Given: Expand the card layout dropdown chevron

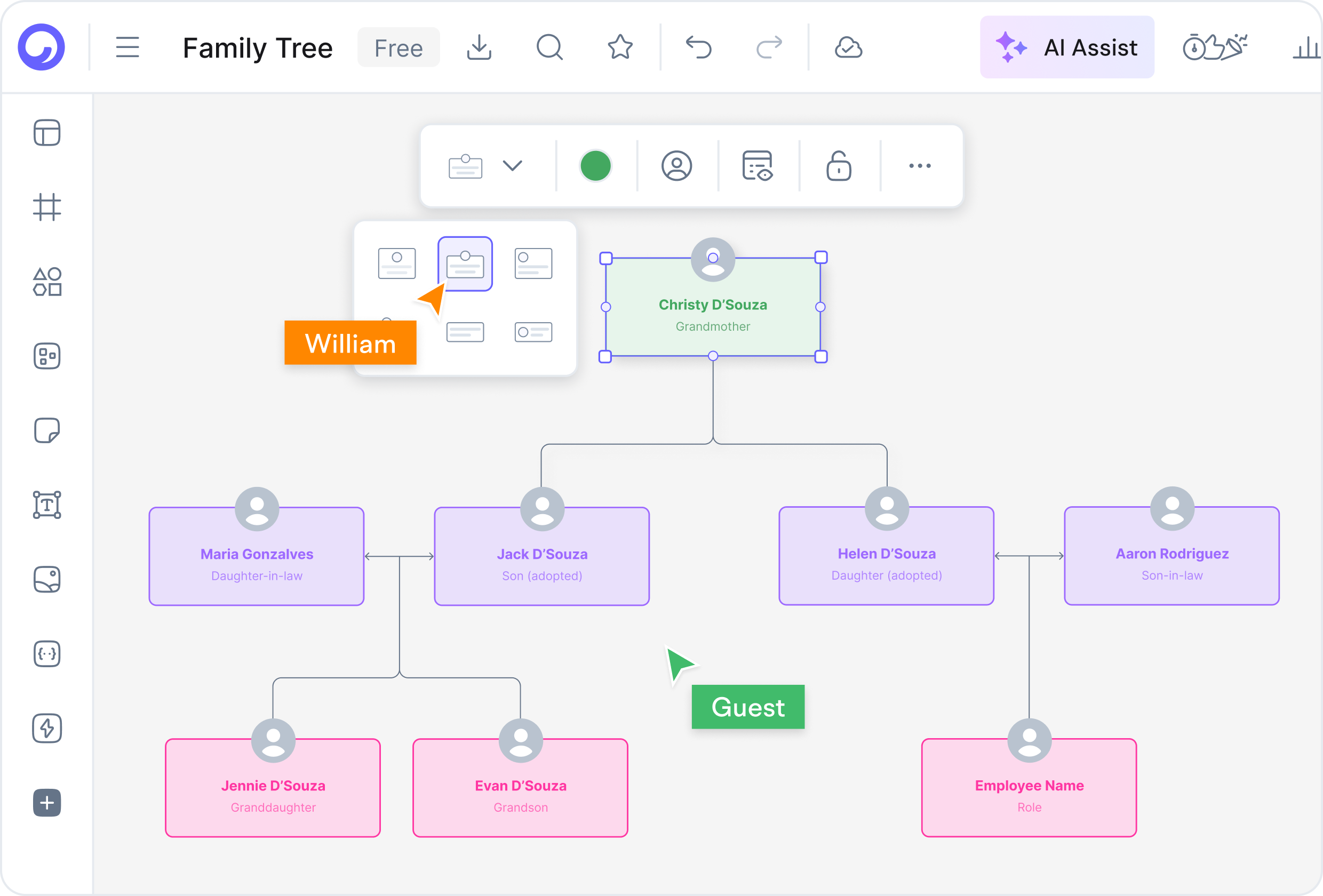Looking at the screenshot, I should tap(512, 166).
